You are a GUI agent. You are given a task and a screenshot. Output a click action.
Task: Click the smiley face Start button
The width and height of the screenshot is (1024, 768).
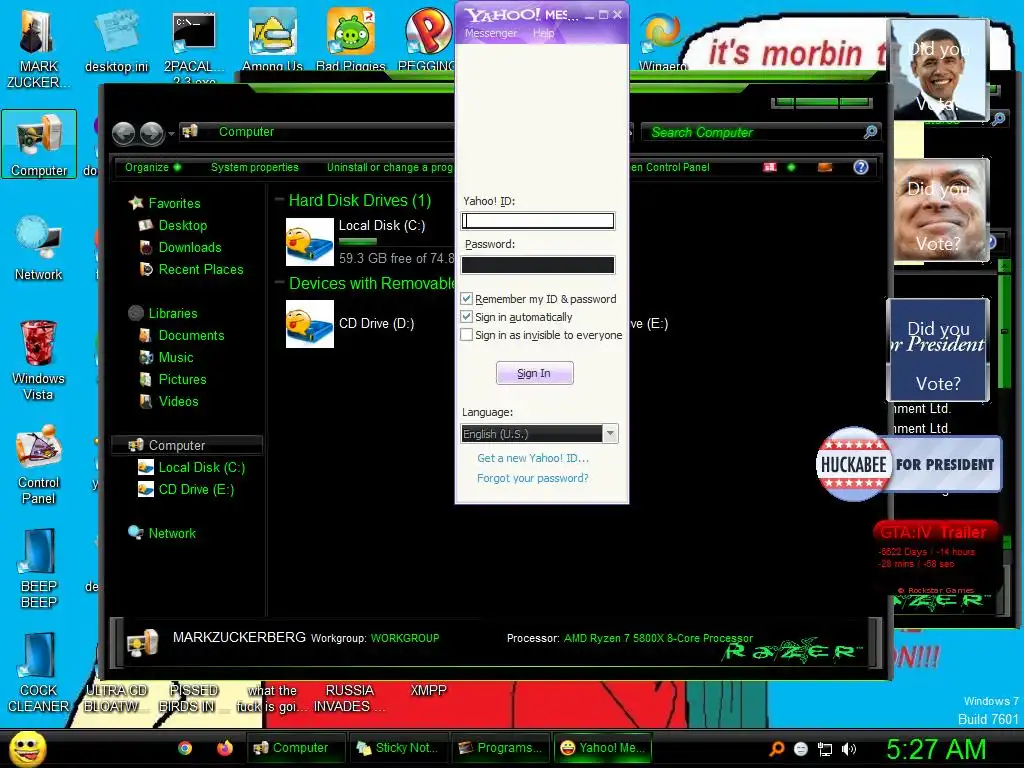coord(27,748)
